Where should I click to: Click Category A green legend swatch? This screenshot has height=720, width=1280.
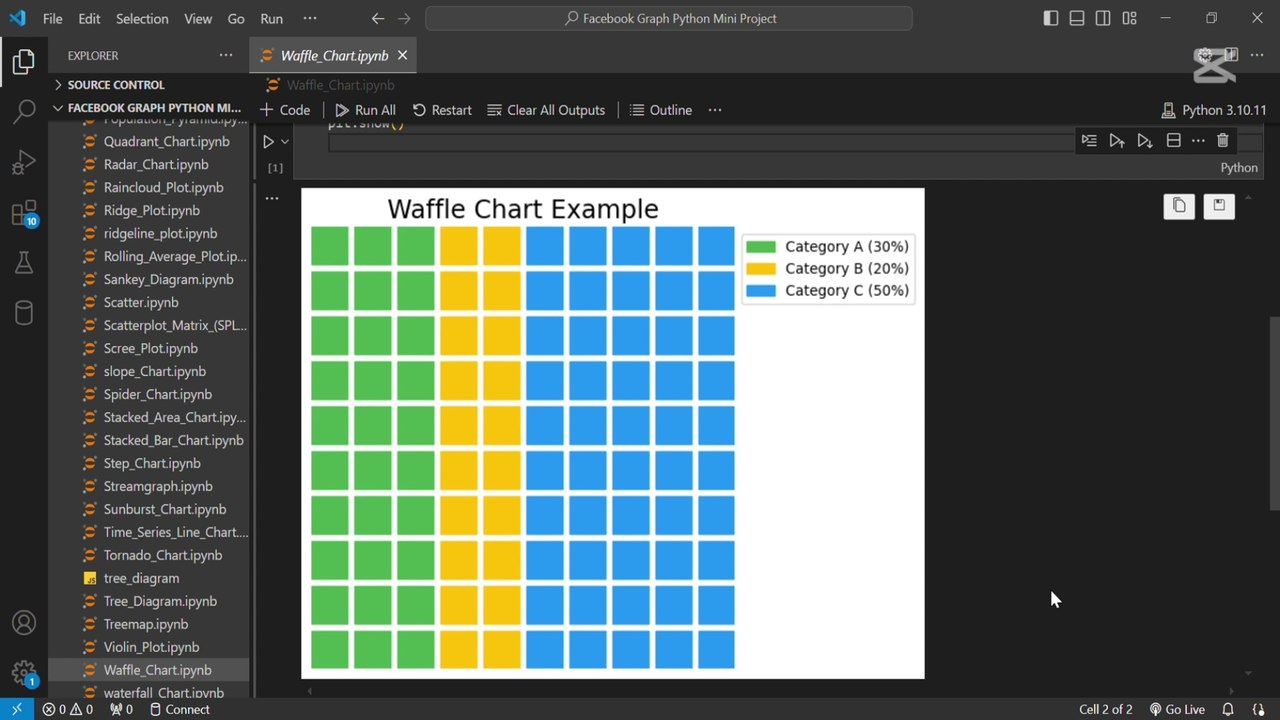pos(761,247)
